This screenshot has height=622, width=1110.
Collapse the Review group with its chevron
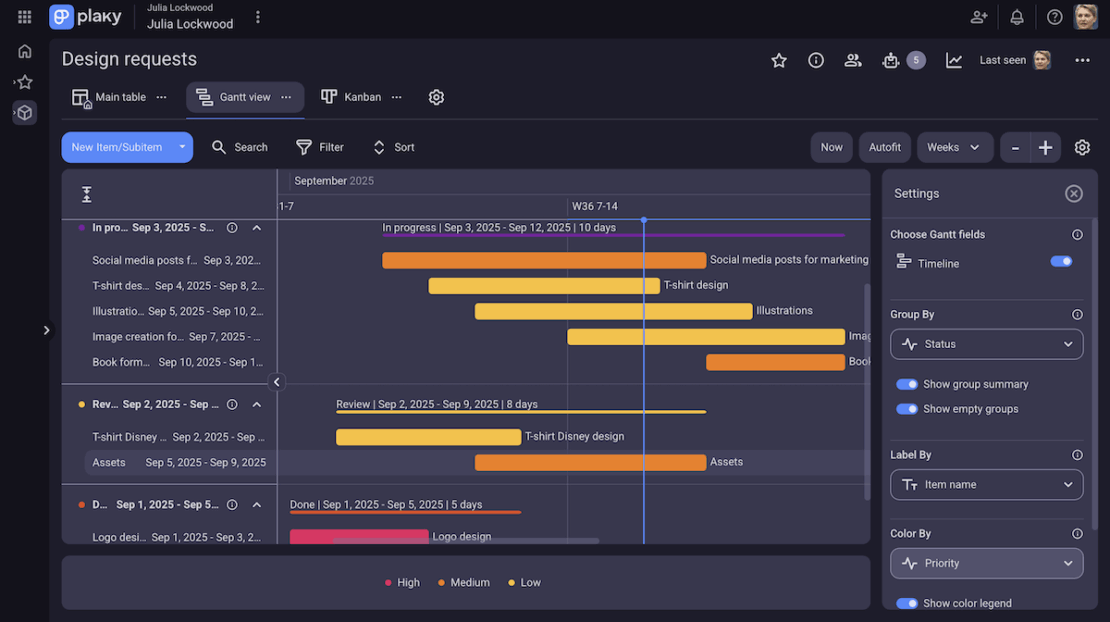(x=256, y=404)
